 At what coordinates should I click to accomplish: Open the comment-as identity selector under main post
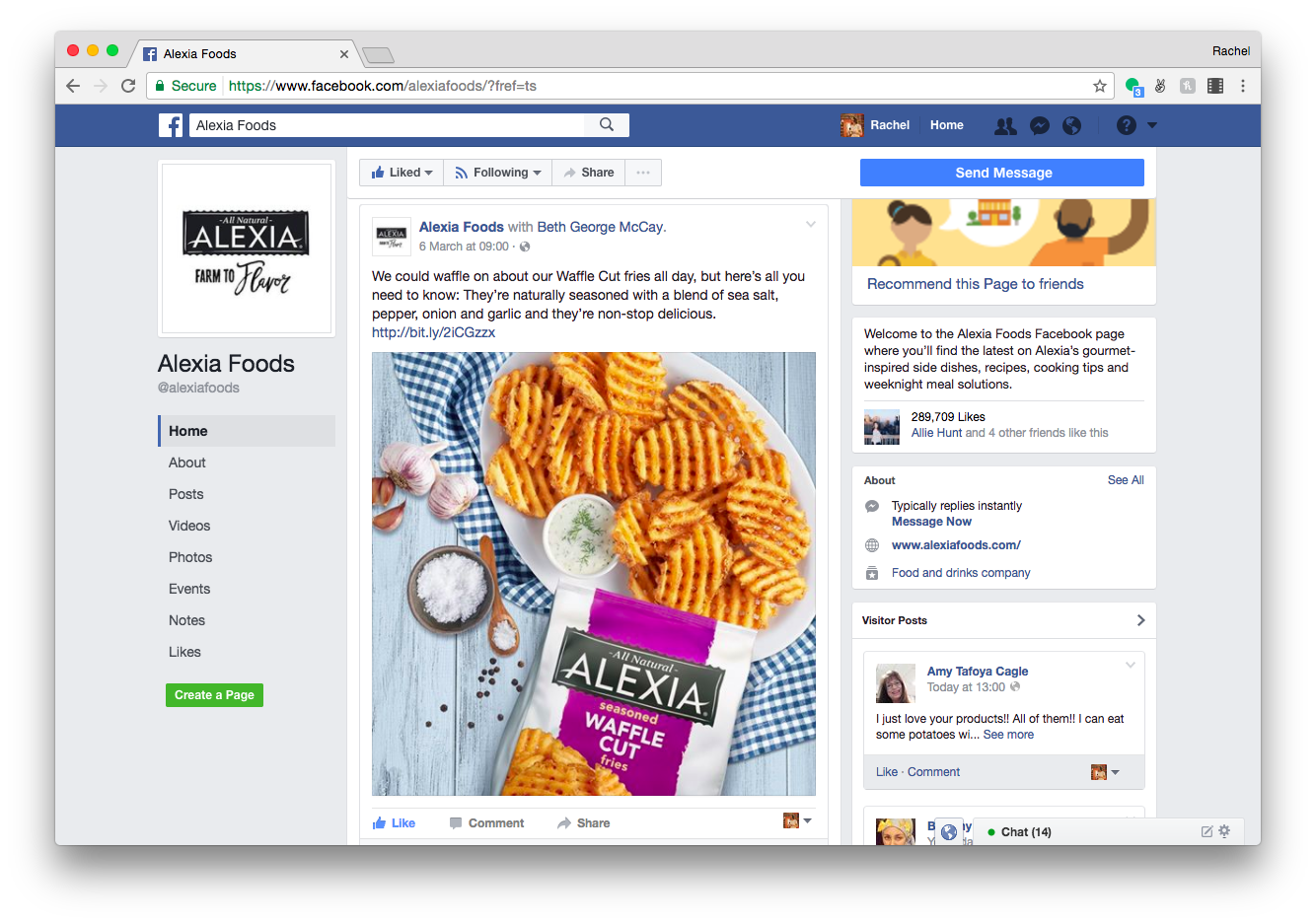pos(797,820)
